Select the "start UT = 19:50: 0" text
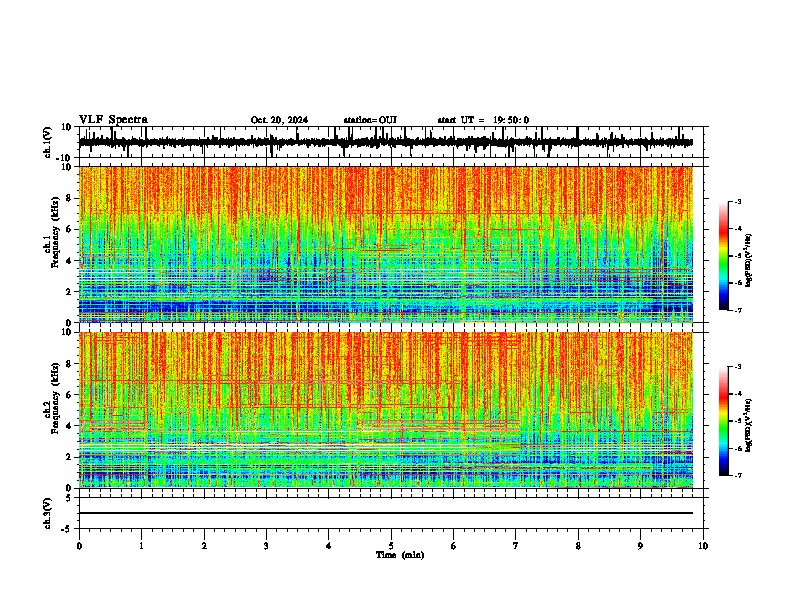Viewport: 792px width, 612px height. [483, 120]
